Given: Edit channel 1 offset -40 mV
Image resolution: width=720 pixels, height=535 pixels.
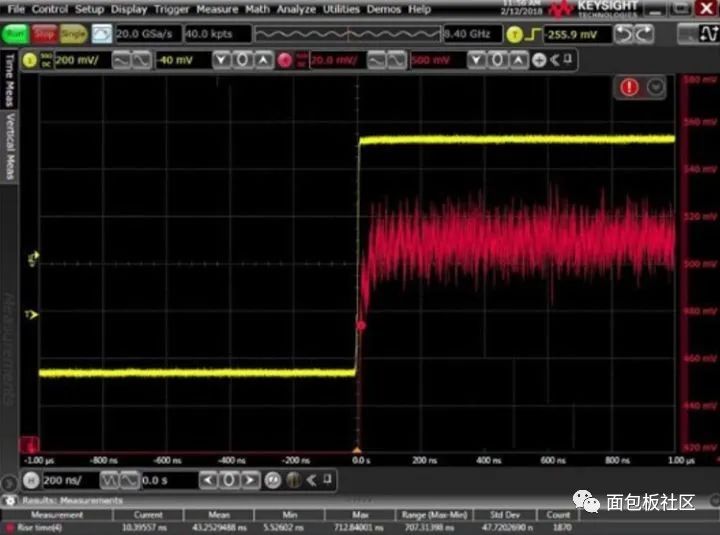Looking at the screenshot, I should click(x=183, y=60).
